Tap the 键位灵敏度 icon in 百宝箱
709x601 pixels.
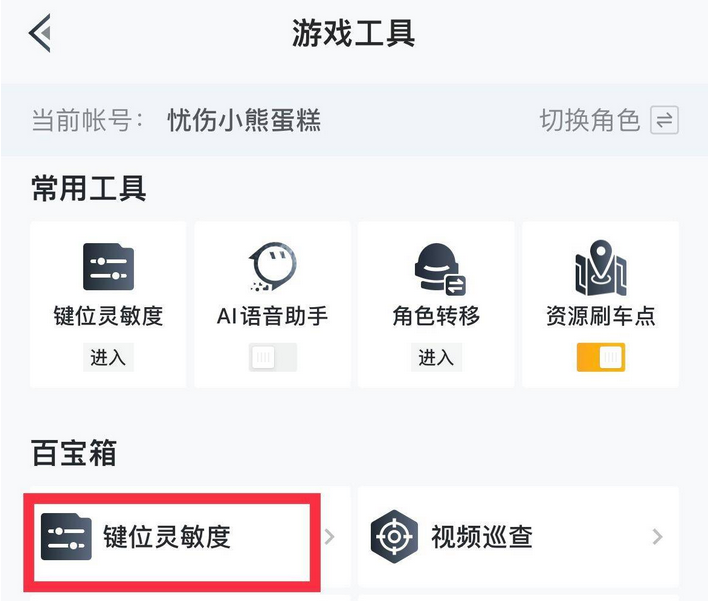66,537
